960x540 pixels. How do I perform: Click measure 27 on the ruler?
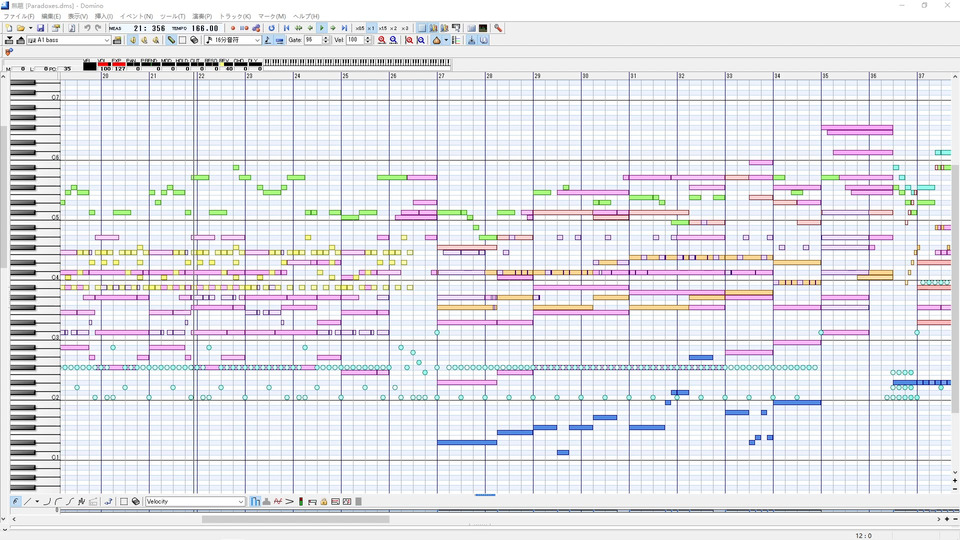tap(441, 75)
